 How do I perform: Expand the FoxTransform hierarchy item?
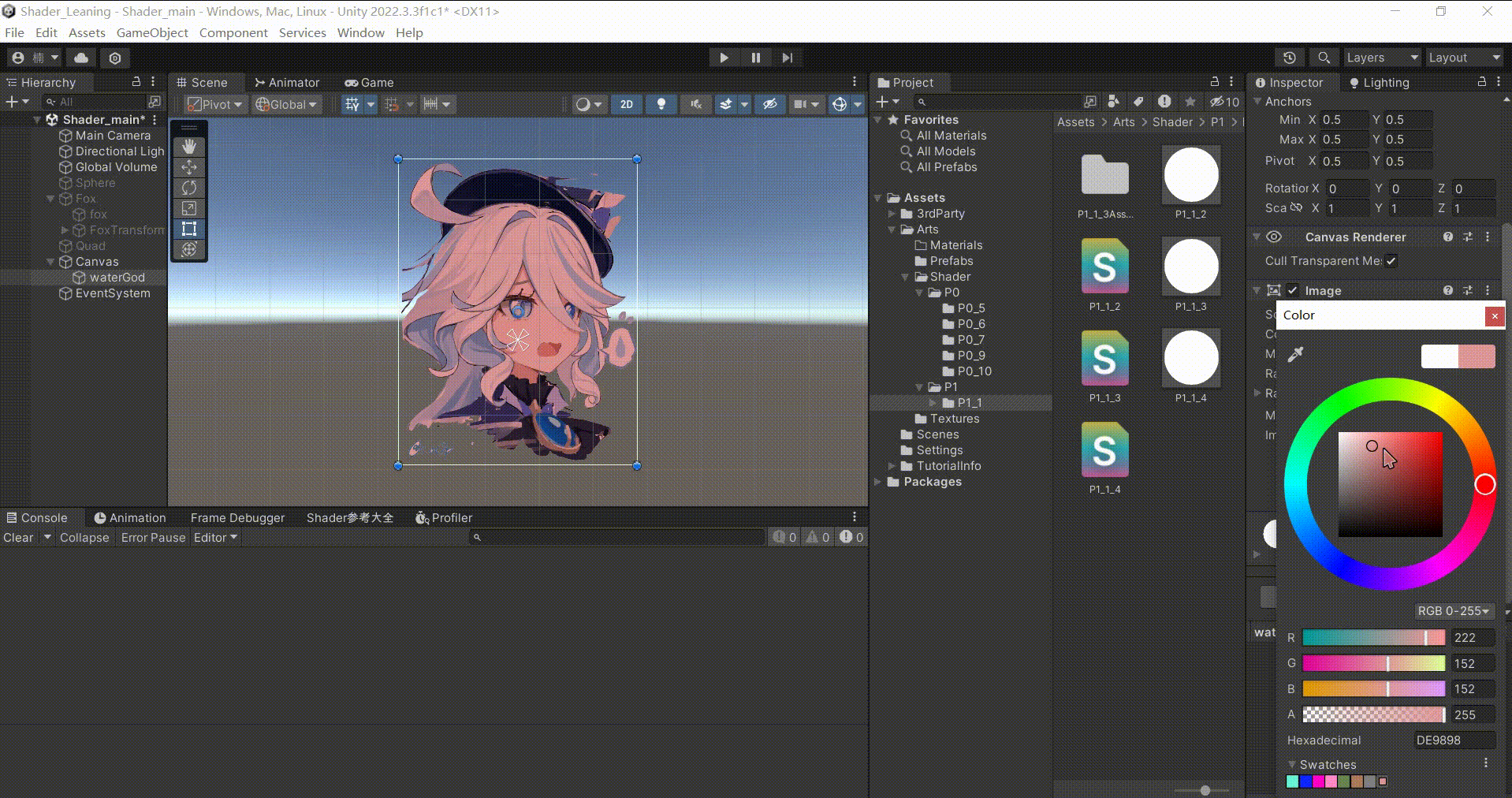pos(65,230)
